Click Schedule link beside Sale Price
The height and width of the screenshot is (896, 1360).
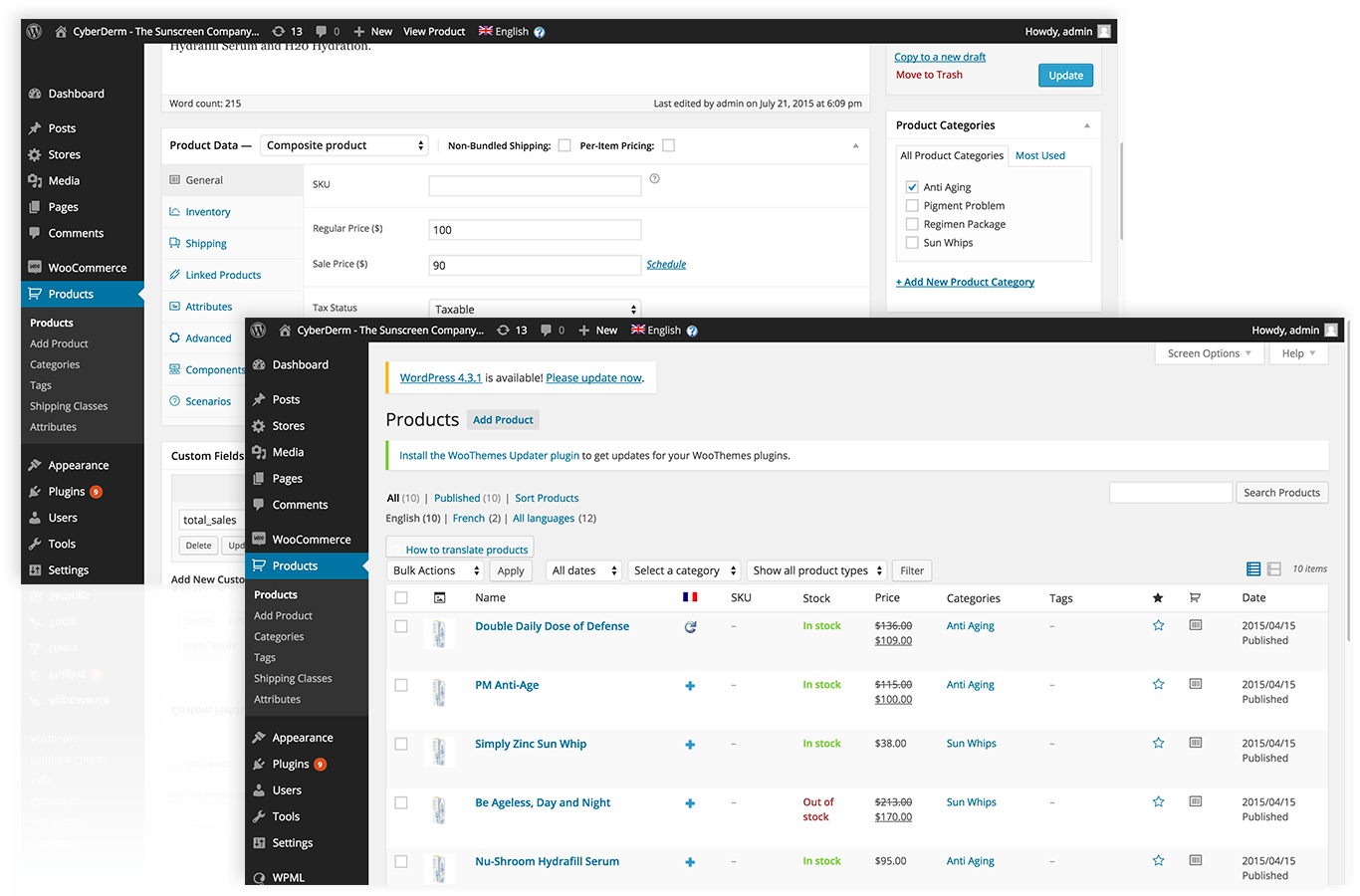[666, 265]
